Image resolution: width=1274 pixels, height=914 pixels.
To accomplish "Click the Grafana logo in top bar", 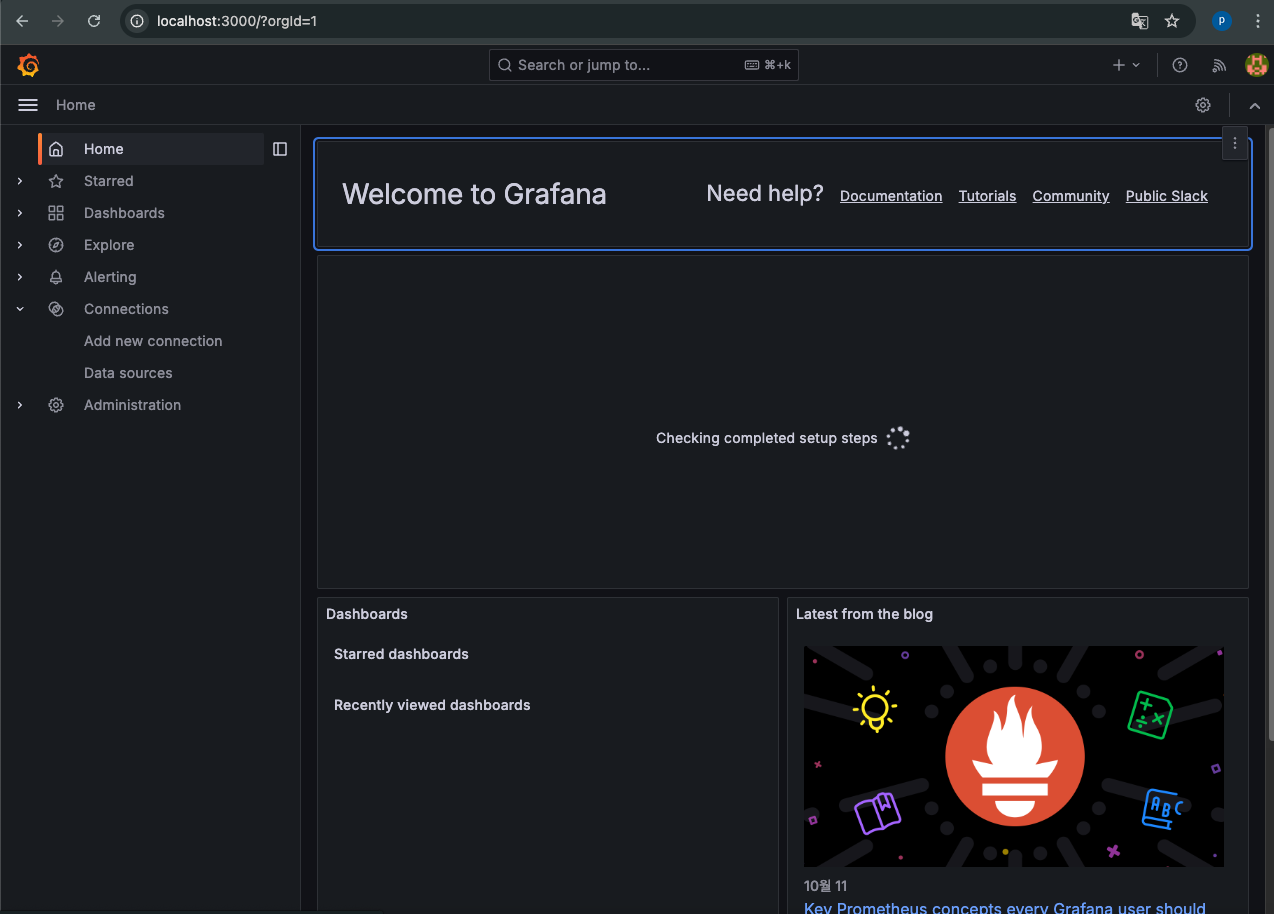I will coord(28,65).
